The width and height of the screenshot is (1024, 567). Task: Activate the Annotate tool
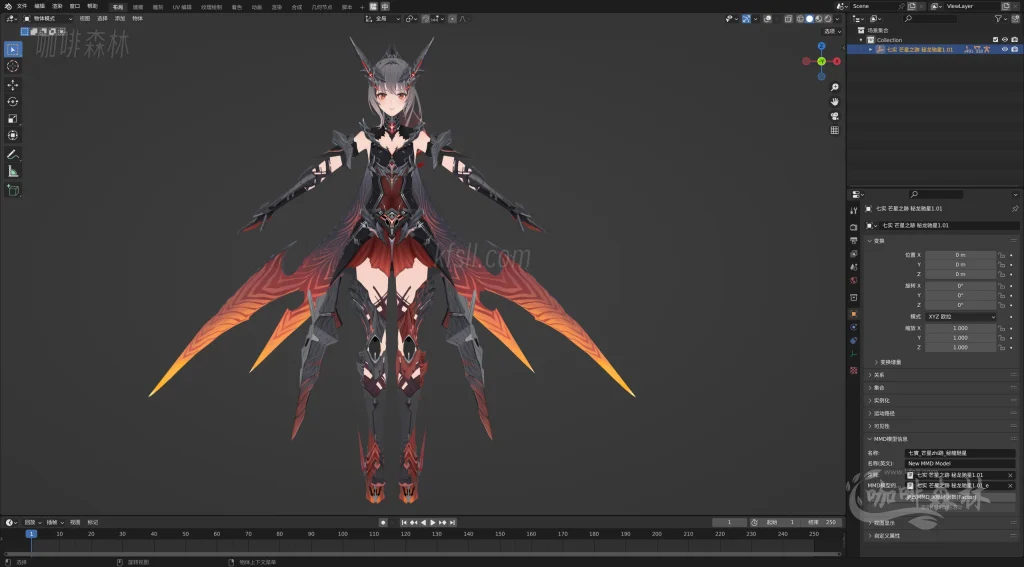click(12, 154)
